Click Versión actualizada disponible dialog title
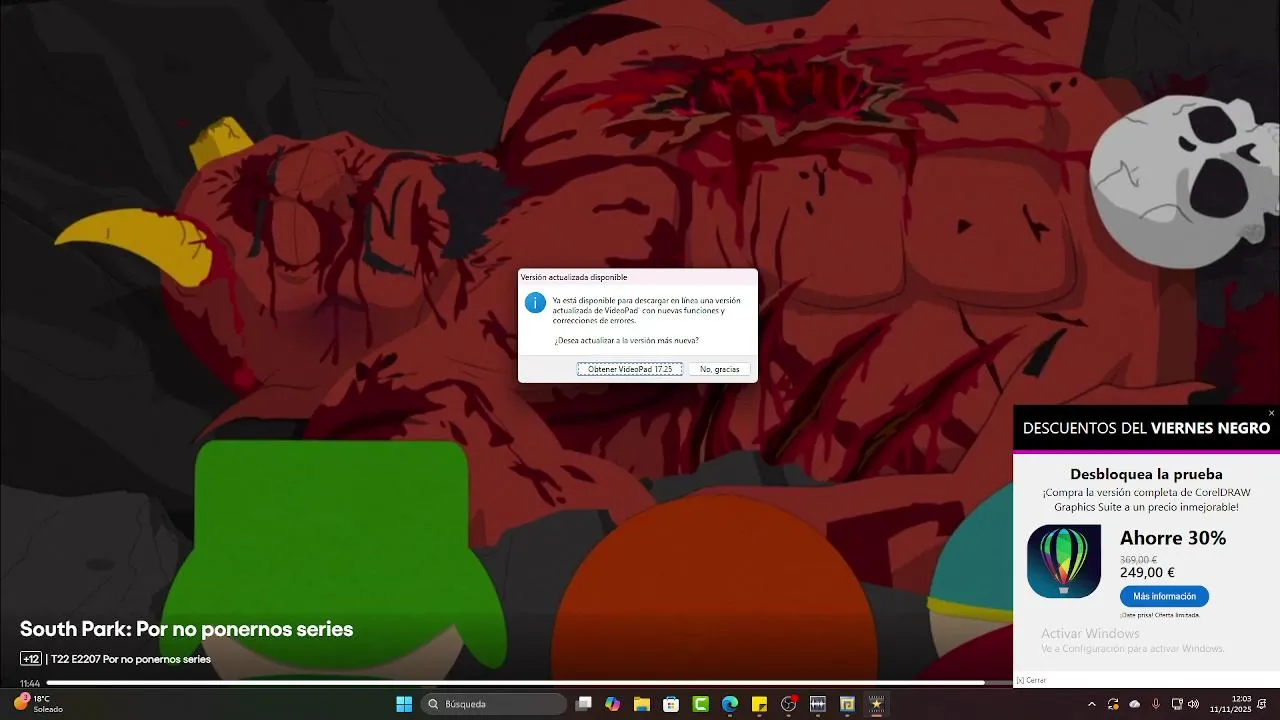Viewport: 1280px width, 720px height. (x=574, y=277)
